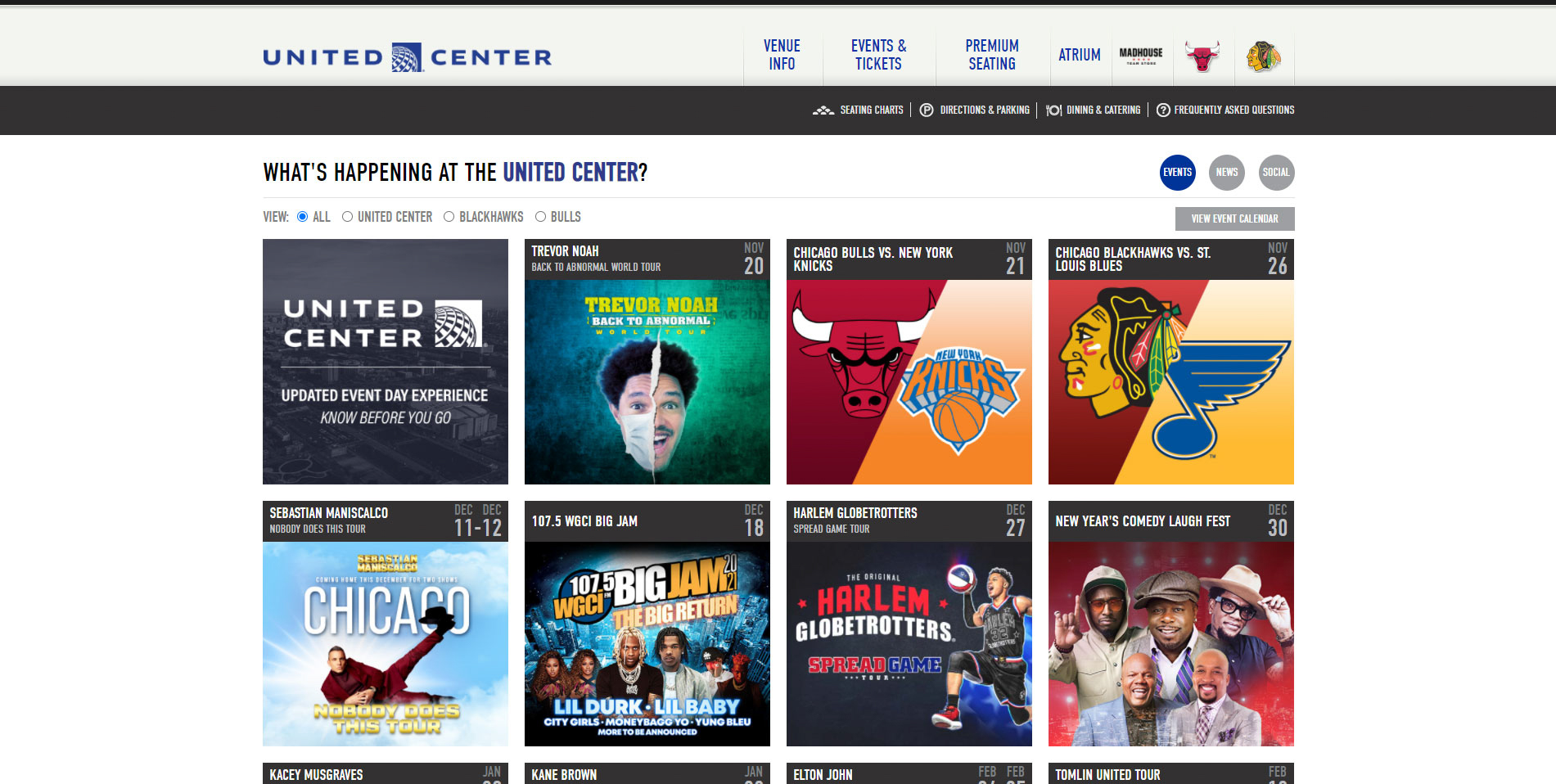The height and width of the screenshot is (784, 1556).
Task: Click the Madhouse Team Store icon
Action: [1141, 56]
